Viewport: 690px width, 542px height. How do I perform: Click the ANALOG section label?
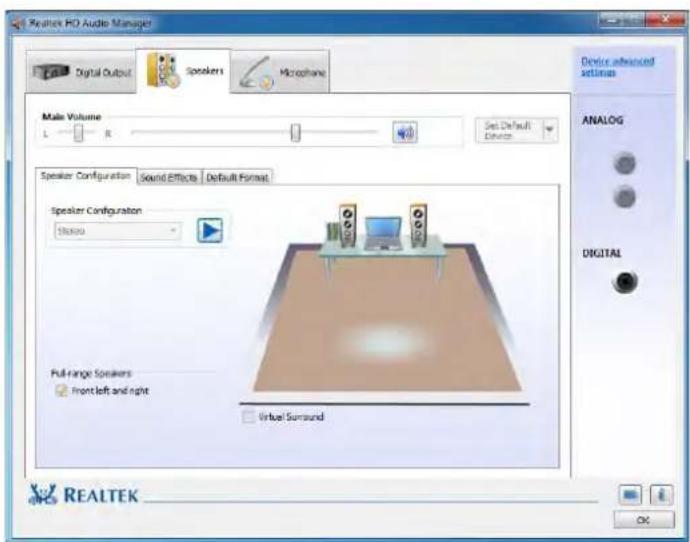click(602, 120)
